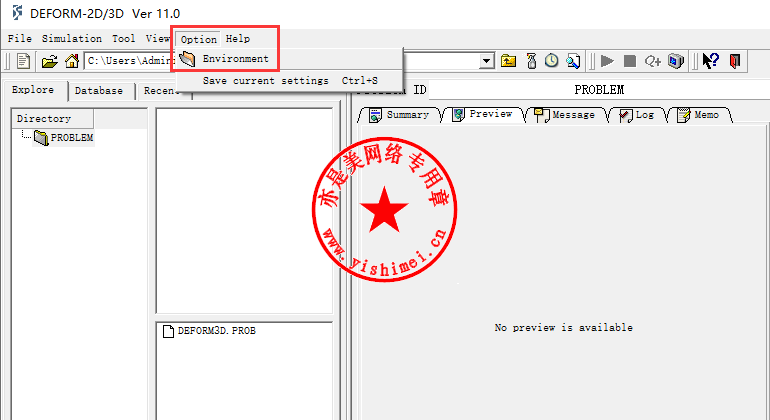Select the PROBLEM folder in directory tree
The image size is (770, 420).
click(70, 138)
